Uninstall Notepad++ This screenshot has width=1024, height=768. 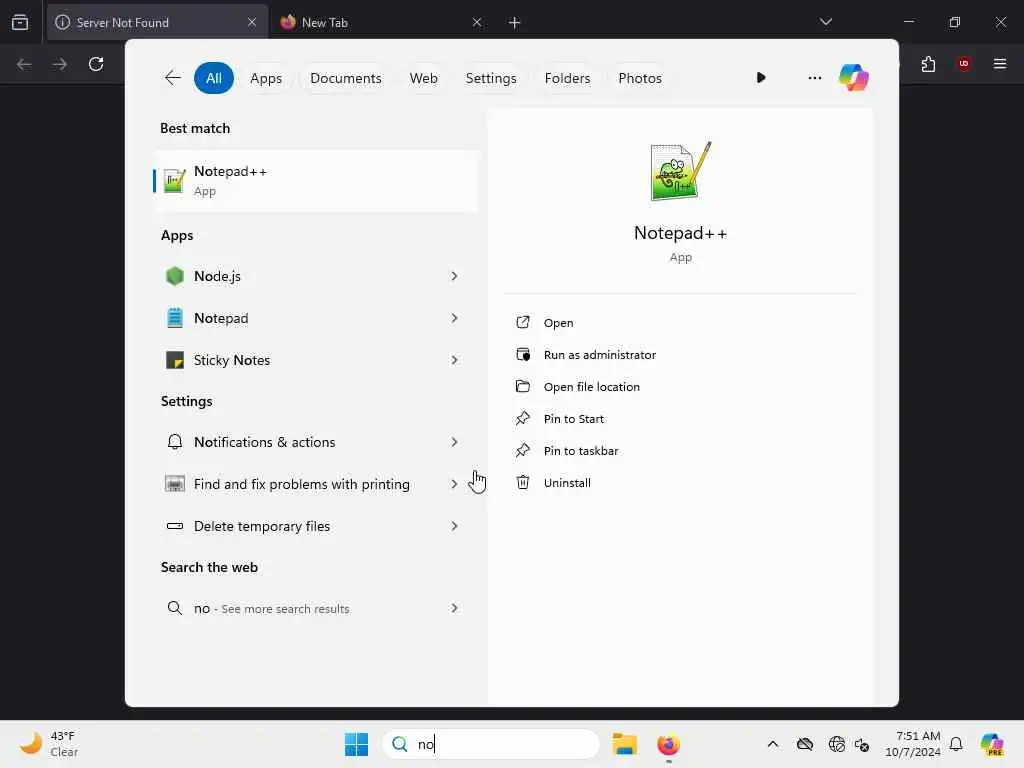(567, 483)
